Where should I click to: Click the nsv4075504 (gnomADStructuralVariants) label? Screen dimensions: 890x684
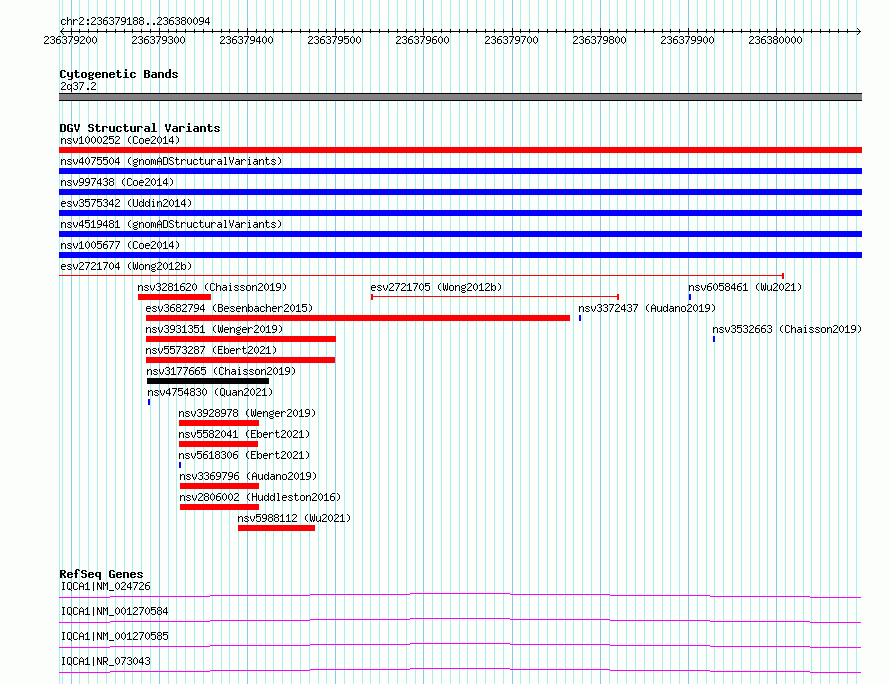tap(171, 161)
